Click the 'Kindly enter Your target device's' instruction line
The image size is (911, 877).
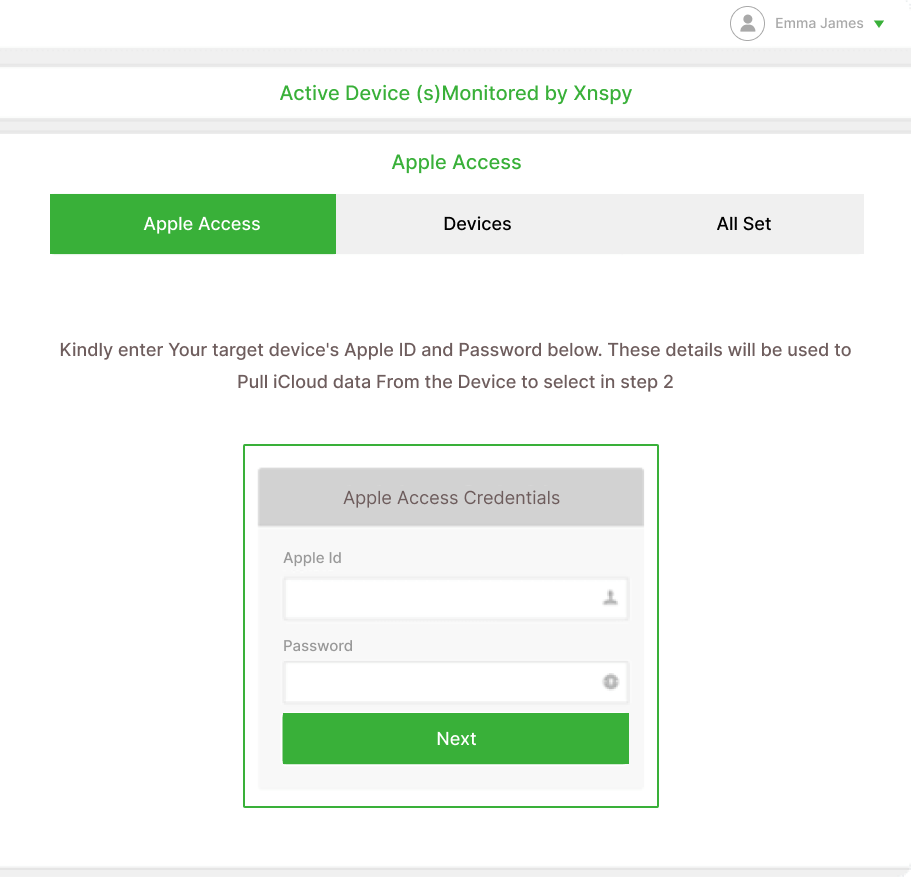[455, 350]
